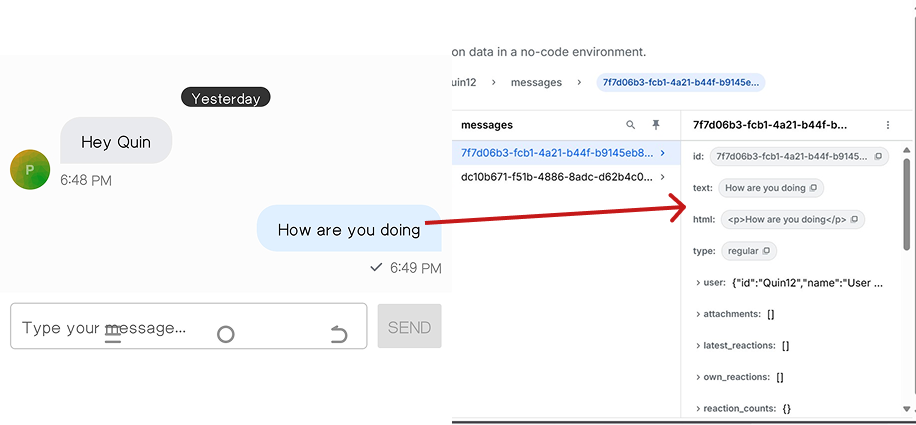The image size is (916, 425).
Task: Tap the Android recent apps icon
Action: click(x=113, y=334)
